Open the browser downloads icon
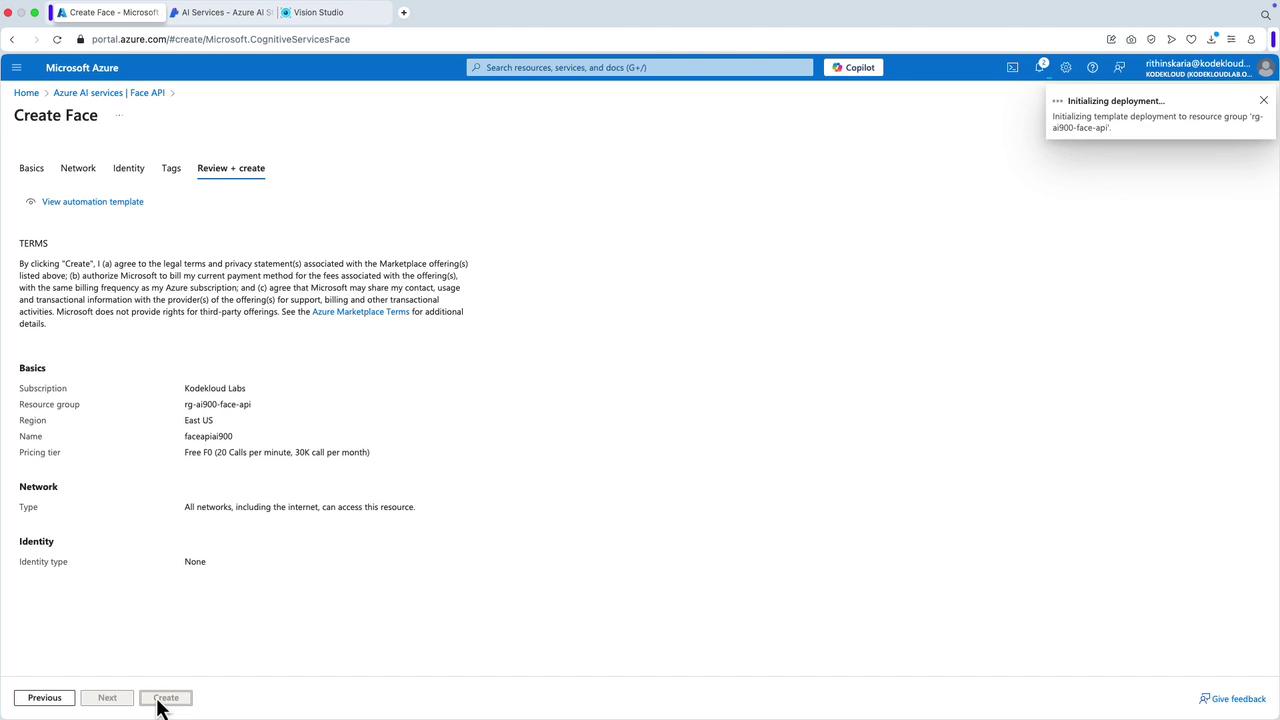The width and height of the screenshot is (1280, 720). [1211, 39]
